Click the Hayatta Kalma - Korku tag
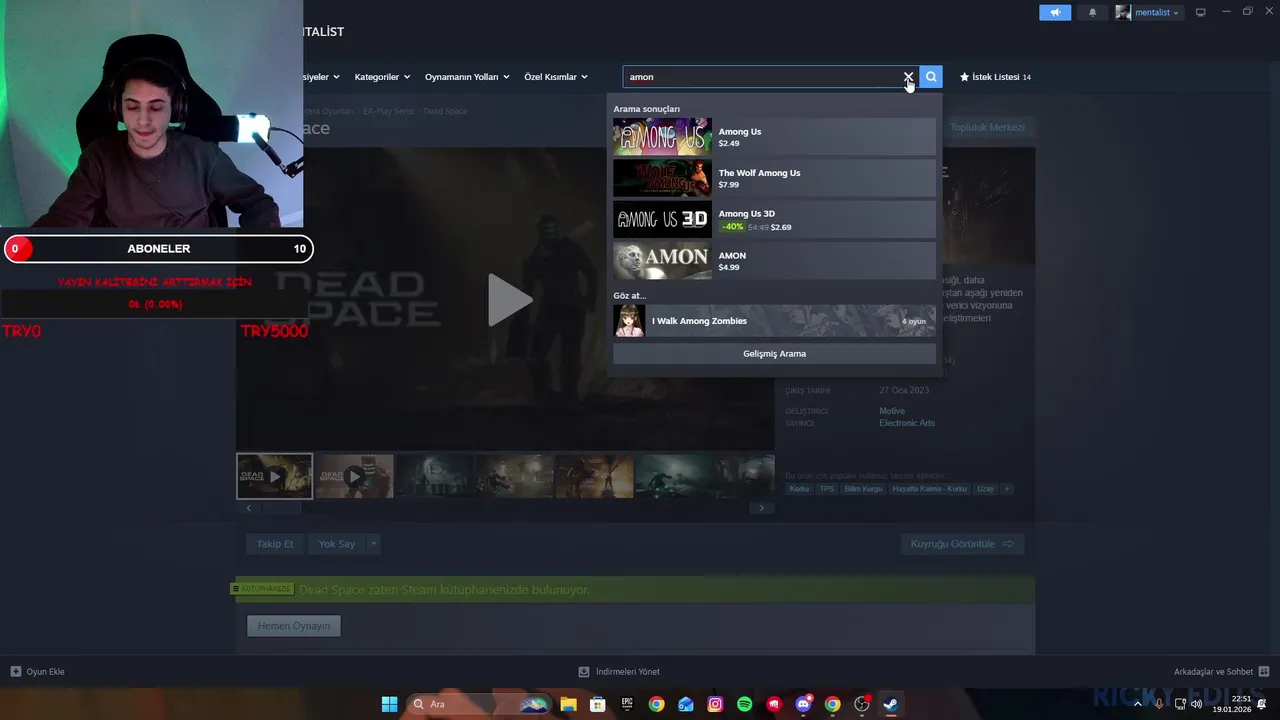 930,489
